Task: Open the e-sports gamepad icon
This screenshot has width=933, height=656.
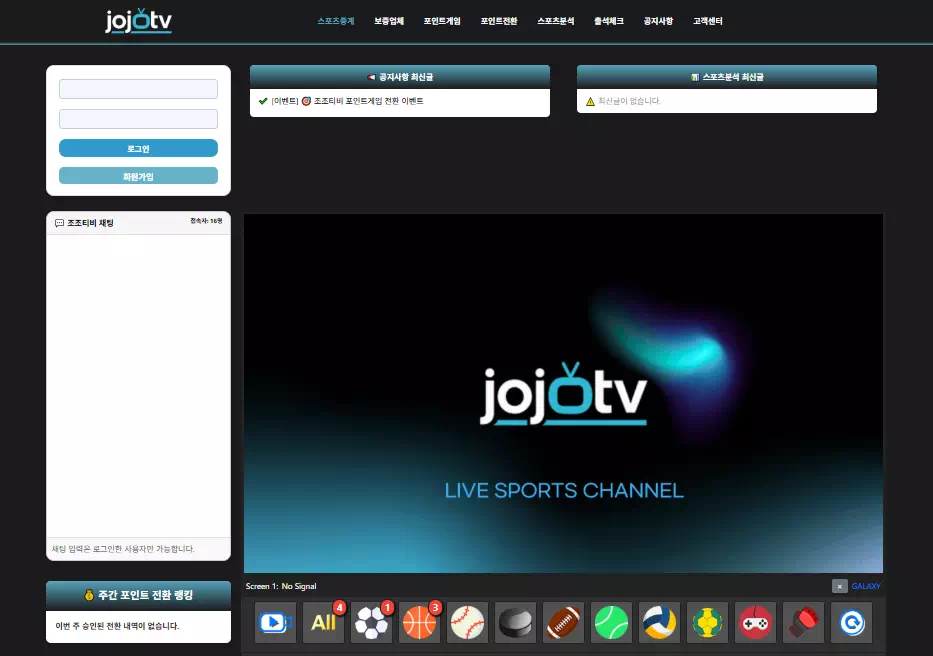Action: coord(756,623)
